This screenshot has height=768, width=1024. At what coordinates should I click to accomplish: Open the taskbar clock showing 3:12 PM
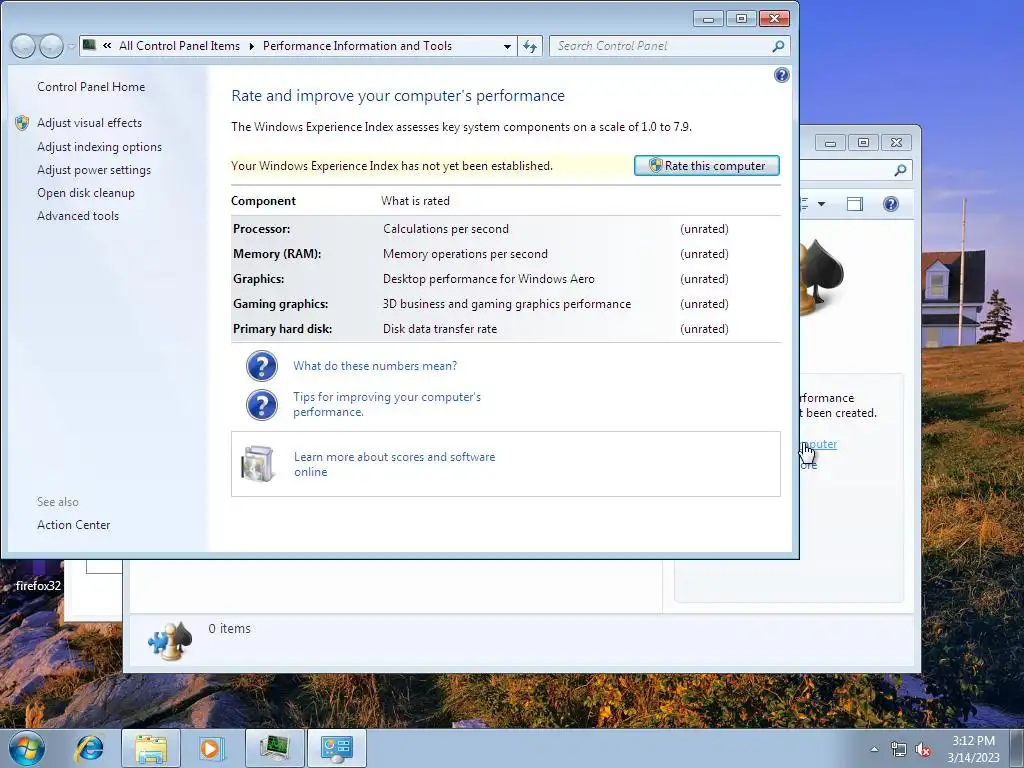[973, 749]
